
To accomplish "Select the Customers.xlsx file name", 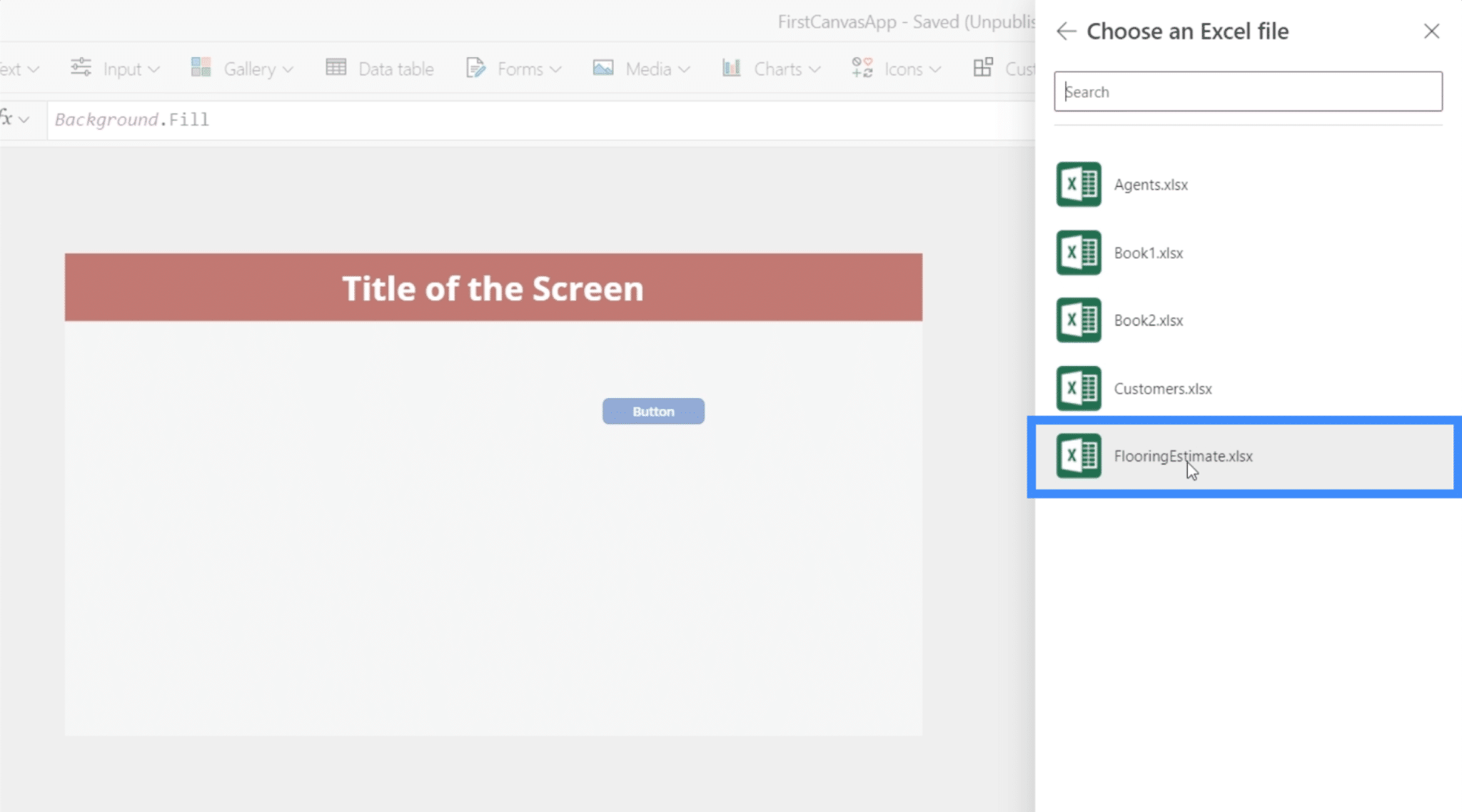I will tap(1163, 389).
